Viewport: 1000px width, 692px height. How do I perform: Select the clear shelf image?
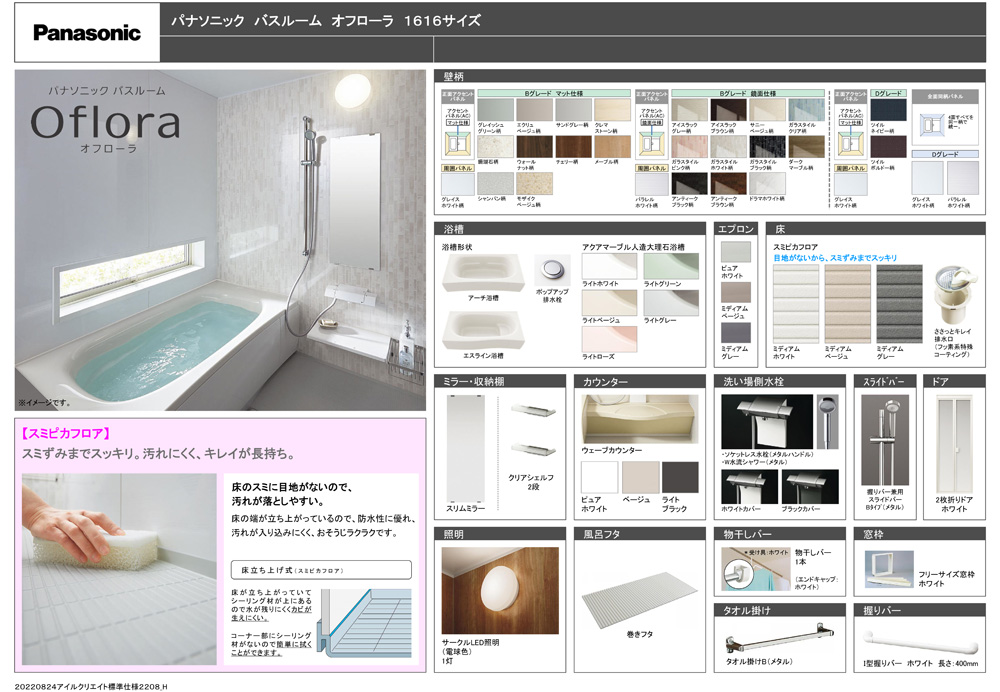point(533,428)
